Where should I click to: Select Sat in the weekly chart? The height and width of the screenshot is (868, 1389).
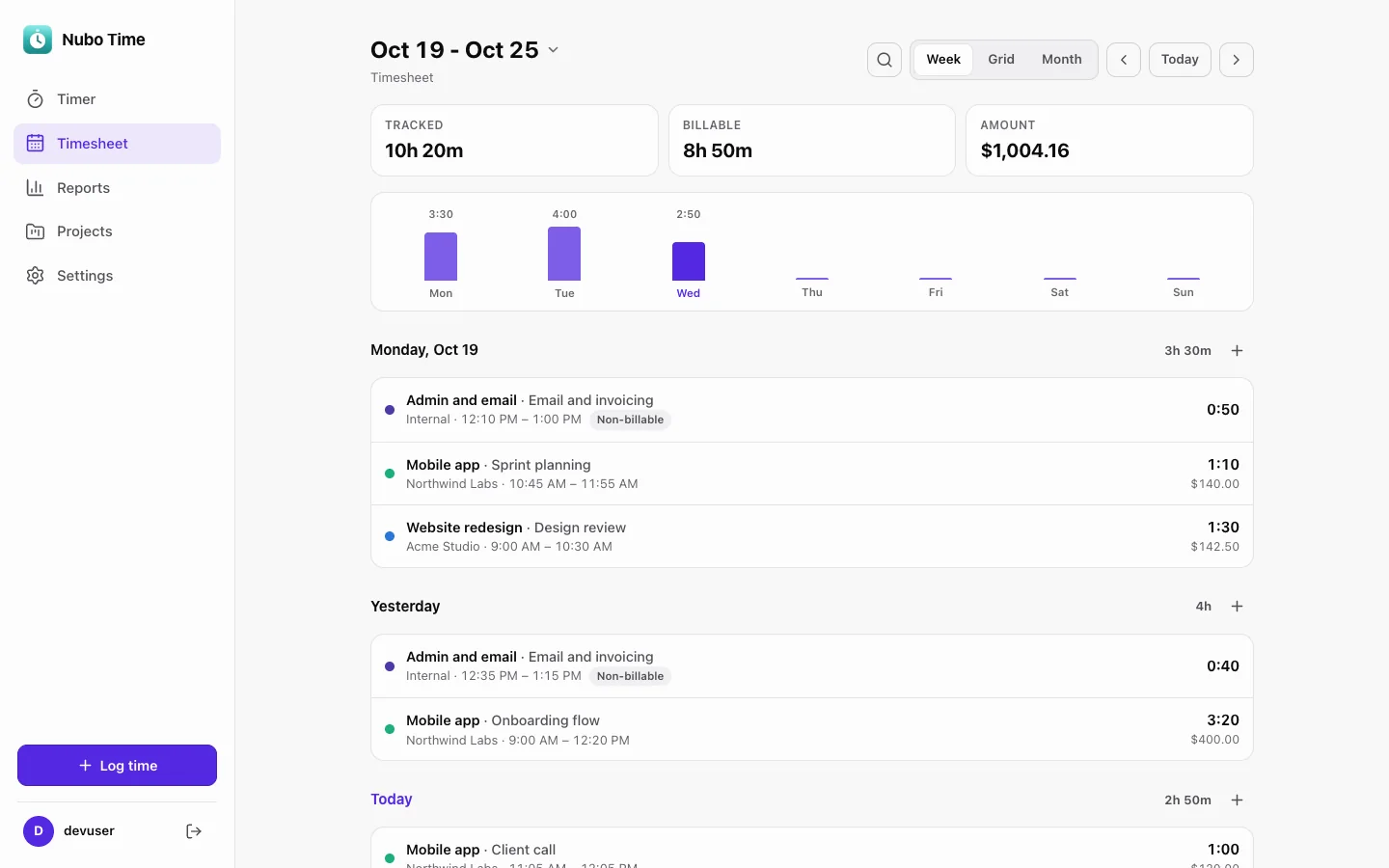(x=1059, y=286)
